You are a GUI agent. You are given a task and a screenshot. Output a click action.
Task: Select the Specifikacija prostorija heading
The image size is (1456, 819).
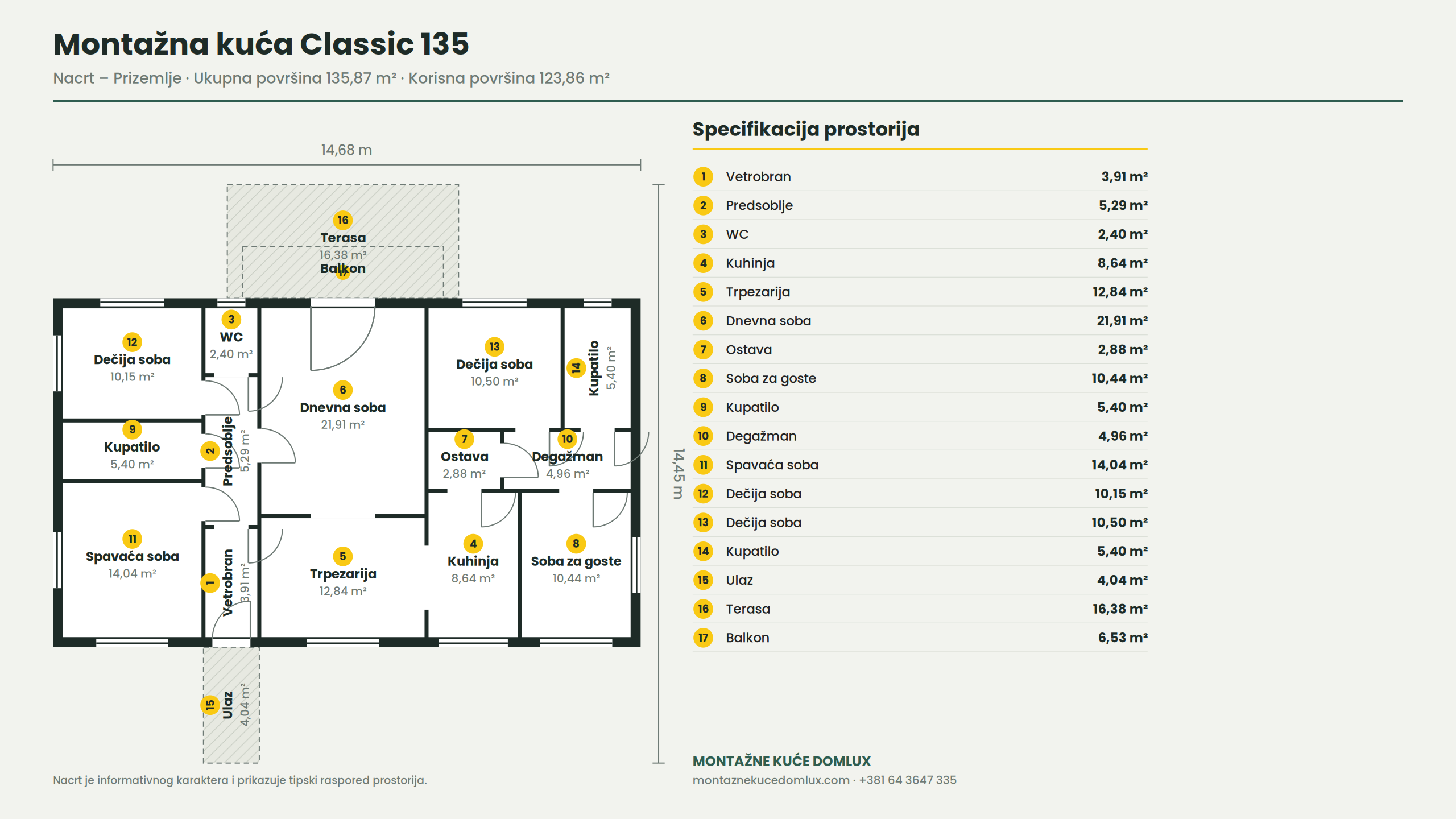[x=805, y=130]
